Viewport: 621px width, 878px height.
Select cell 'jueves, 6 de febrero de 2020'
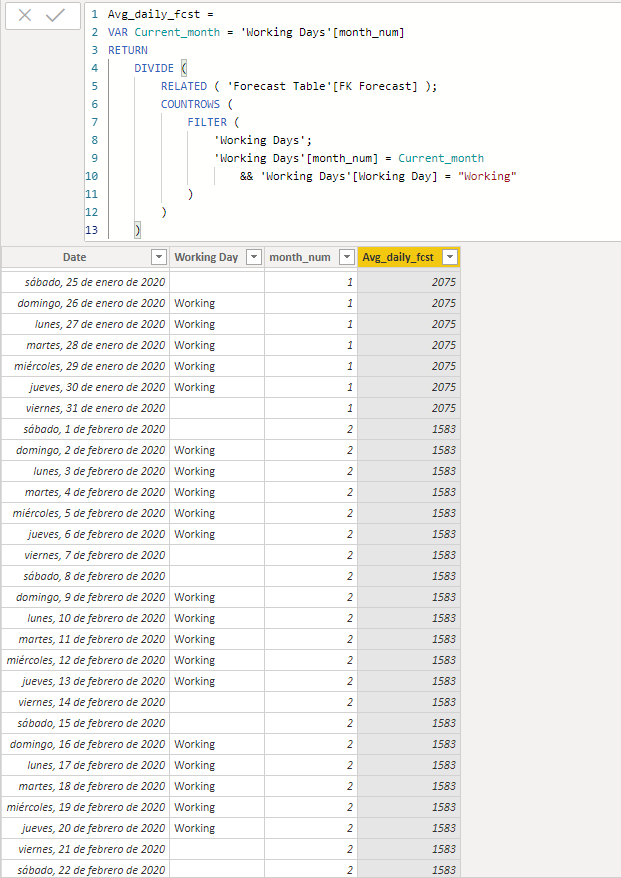pyautogui.click(x=85, y=534)
